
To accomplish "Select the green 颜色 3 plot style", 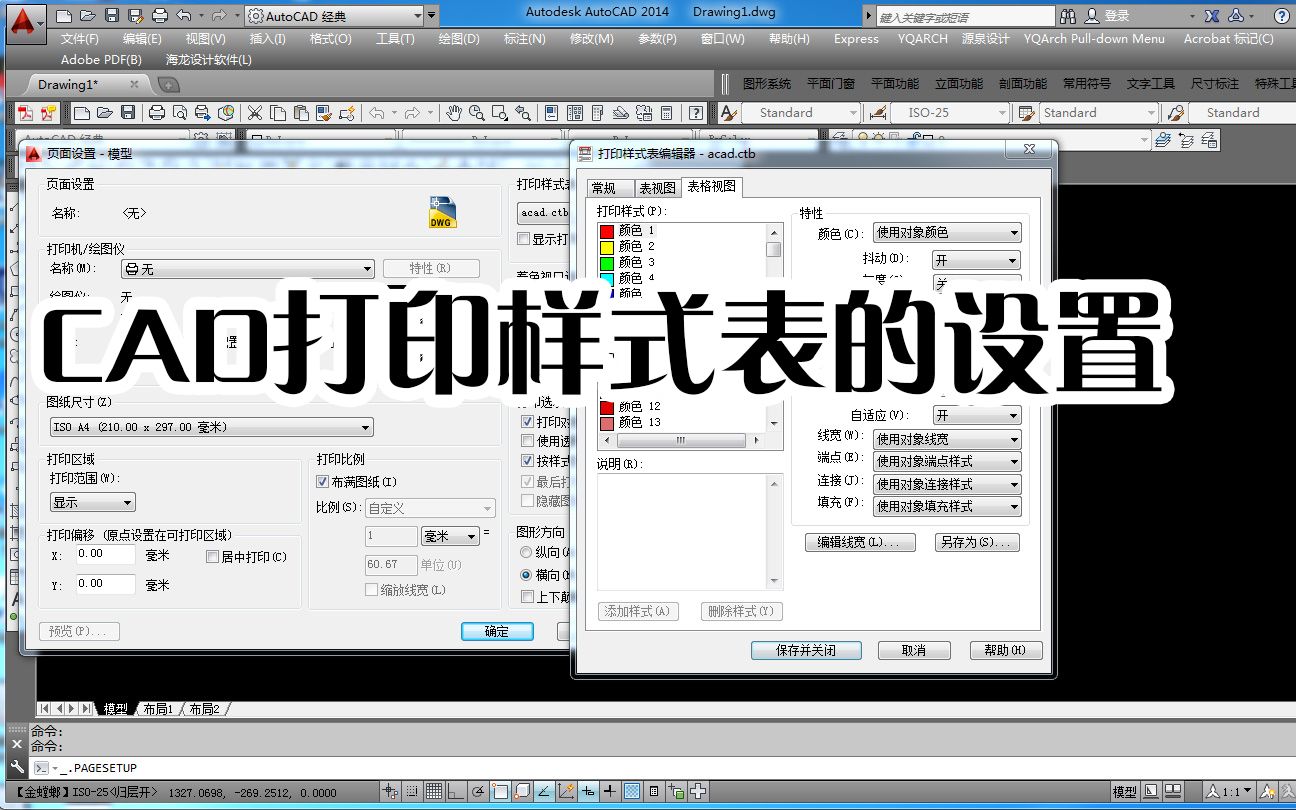I will [x=629, y=262].
